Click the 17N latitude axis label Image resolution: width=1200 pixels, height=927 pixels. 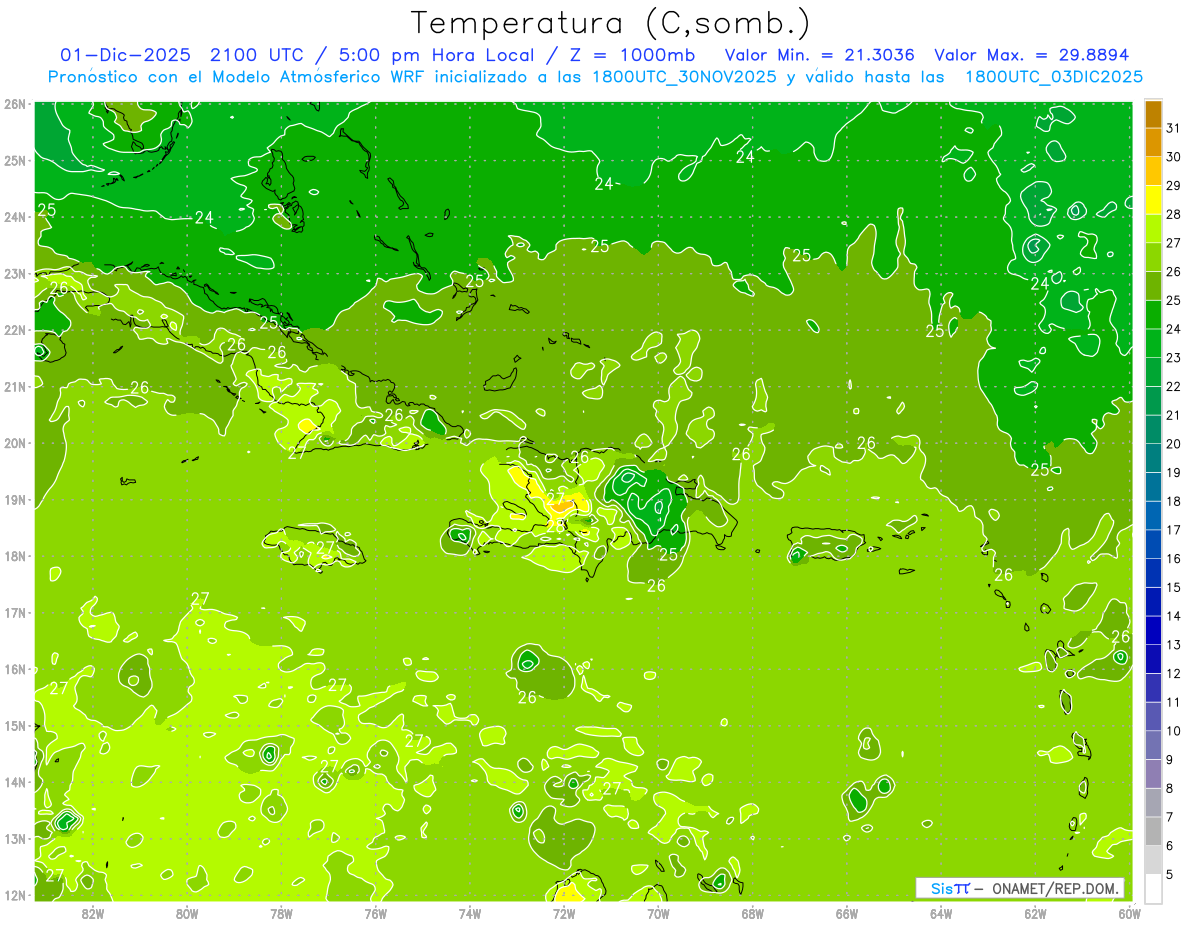click(15, 613)
